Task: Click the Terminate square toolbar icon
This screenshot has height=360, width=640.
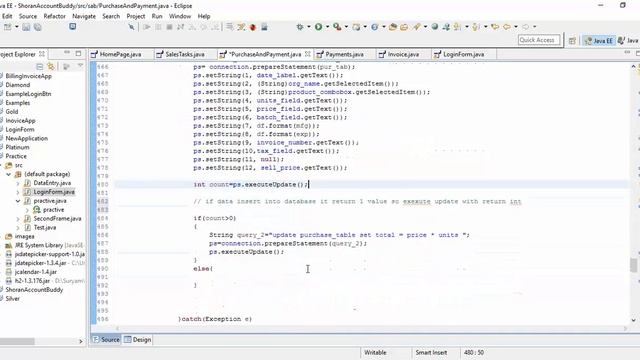Action: tap(169, 27)
